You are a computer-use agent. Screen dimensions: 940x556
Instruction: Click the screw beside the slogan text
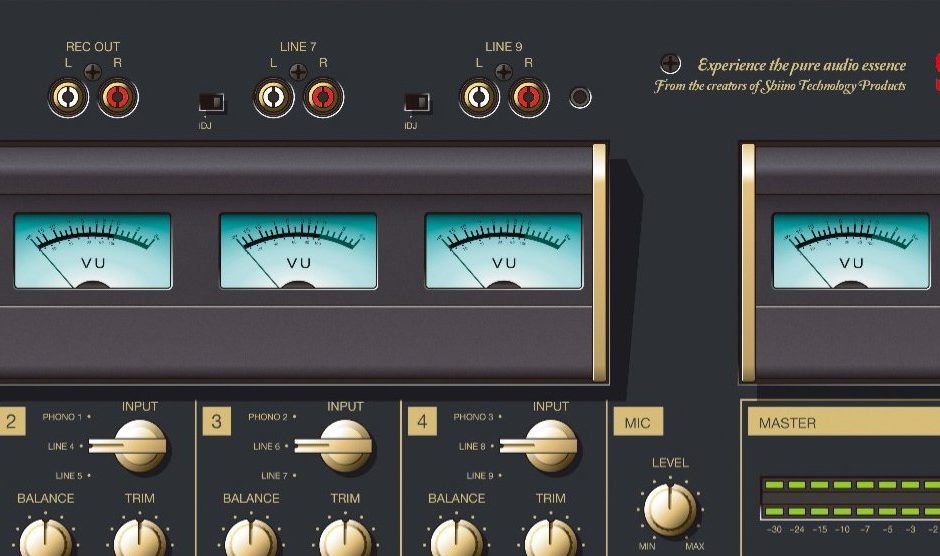(x=671, y=64)
